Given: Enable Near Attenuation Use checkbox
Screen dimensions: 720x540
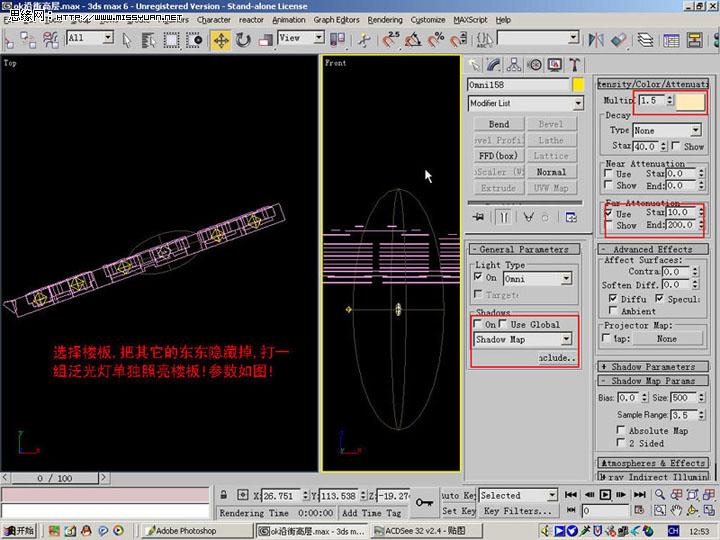Looking at the screenshot, I should coord(609,174).
